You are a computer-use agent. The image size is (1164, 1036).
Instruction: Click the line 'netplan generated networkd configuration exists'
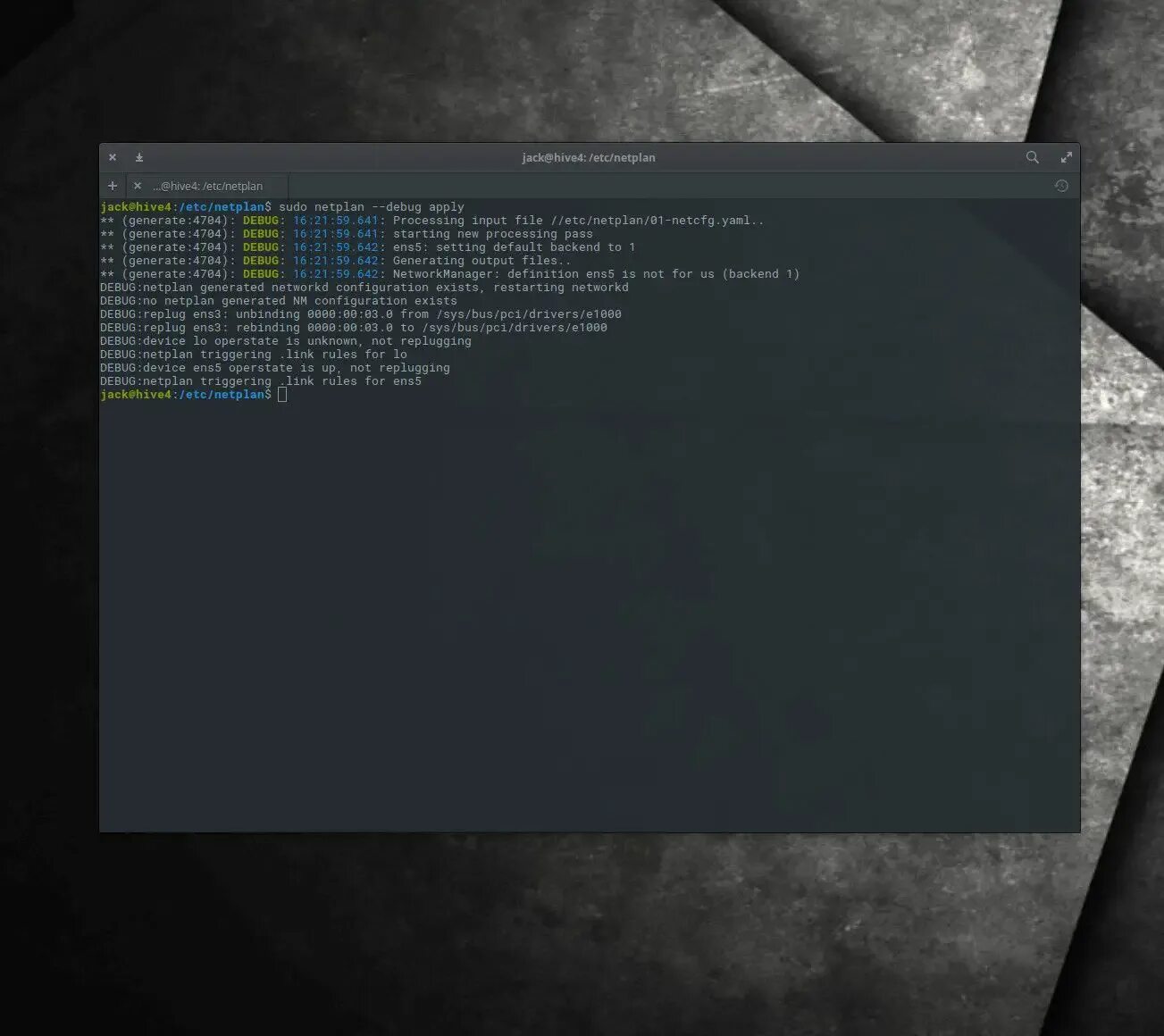pos(364,287)
